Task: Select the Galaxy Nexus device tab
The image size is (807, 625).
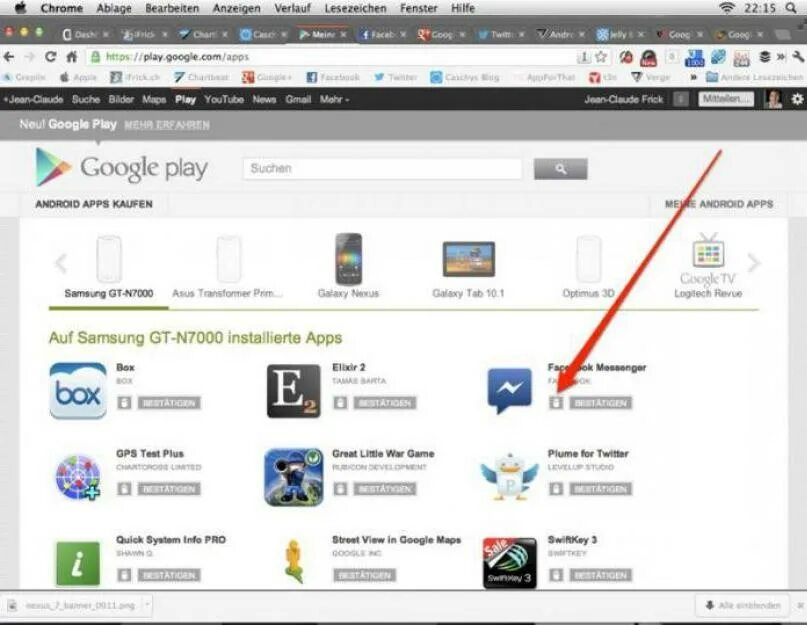Action: pos(348,267)
